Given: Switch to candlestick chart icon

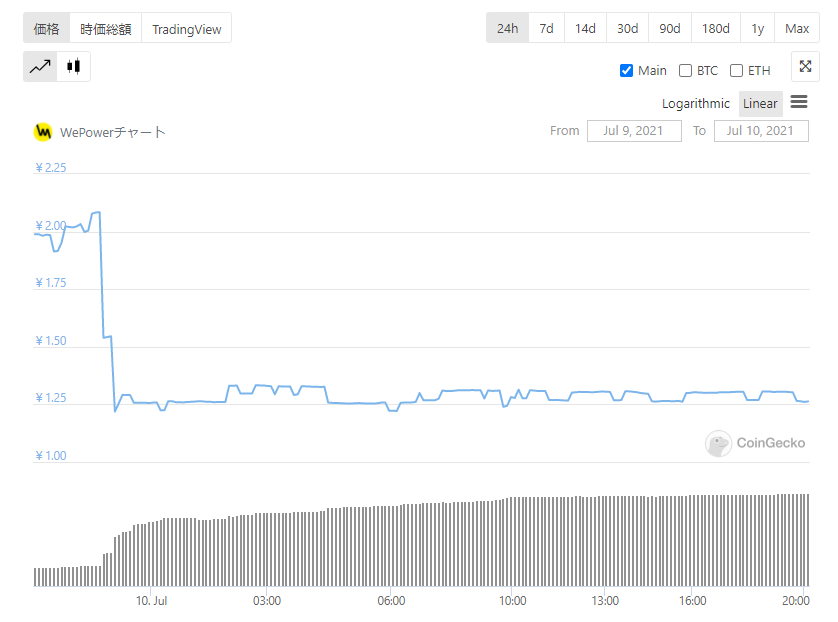Looking at the screenshot, I should (74, 67).
